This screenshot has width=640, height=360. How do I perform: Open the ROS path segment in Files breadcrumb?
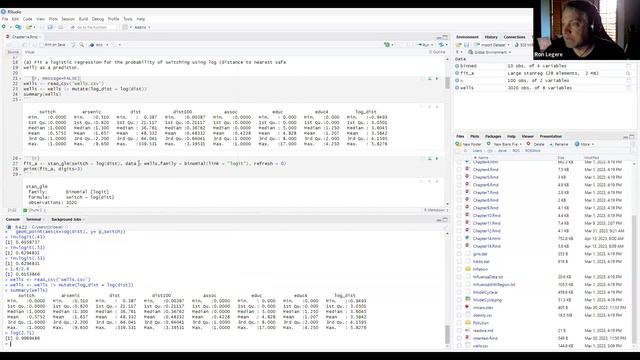coord(516,151)
